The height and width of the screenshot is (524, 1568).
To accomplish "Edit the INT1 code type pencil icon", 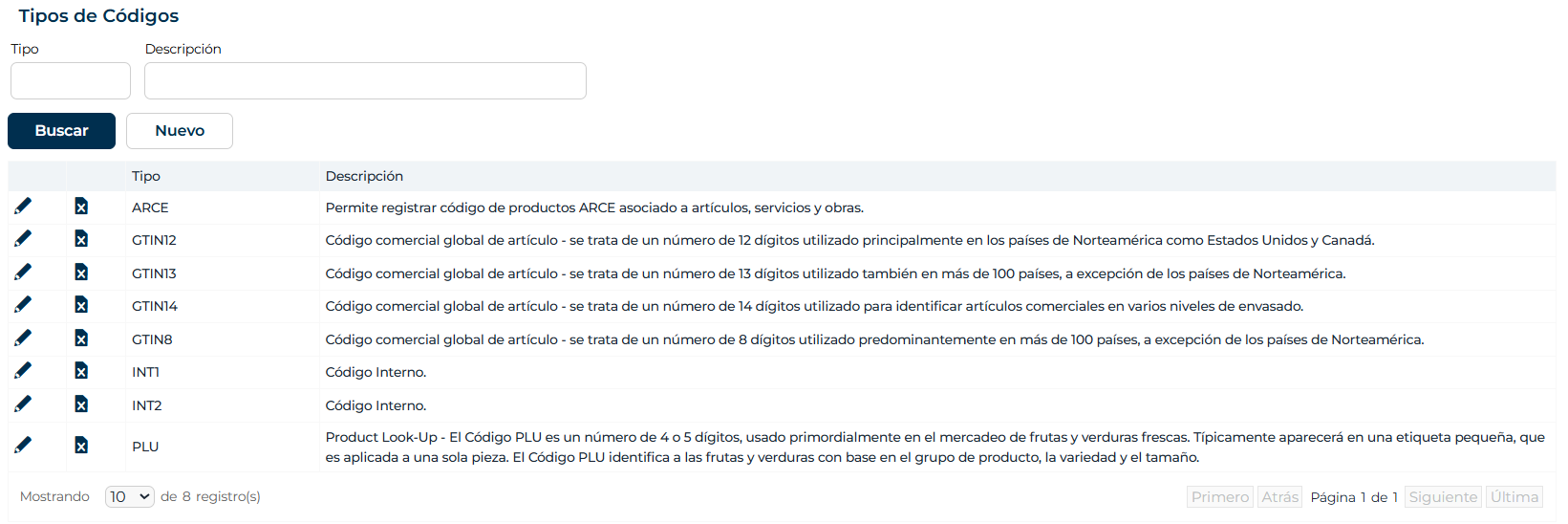I will coord(23,370).
